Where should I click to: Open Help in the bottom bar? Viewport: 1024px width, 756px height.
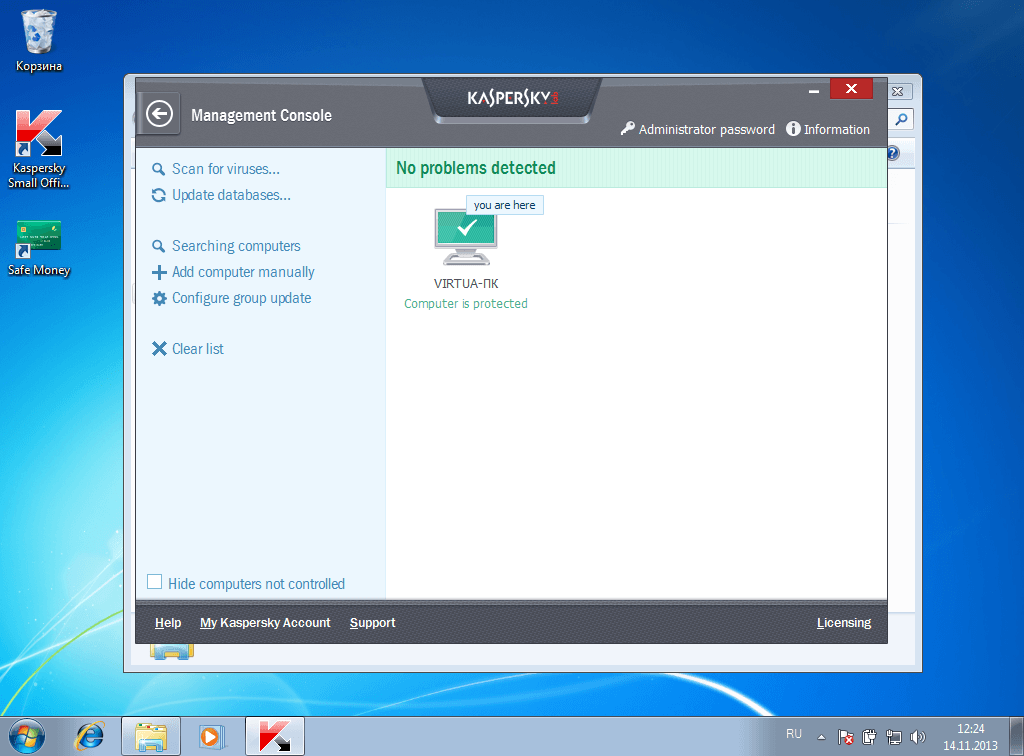pos(168,623)
